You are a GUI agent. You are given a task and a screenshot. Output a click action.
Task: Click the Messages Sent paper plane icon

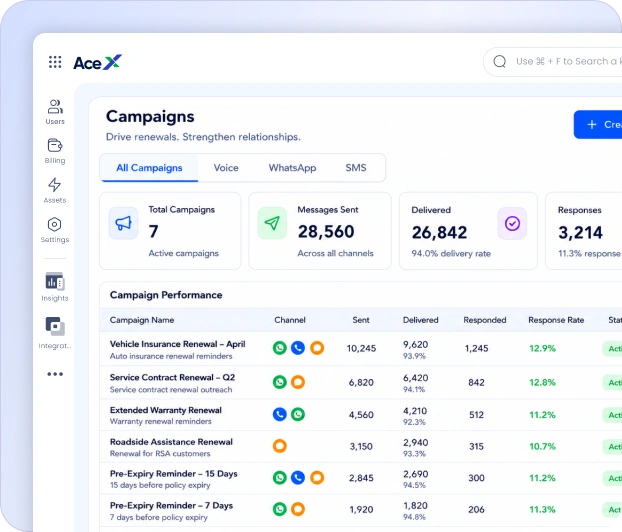(272, 223)
